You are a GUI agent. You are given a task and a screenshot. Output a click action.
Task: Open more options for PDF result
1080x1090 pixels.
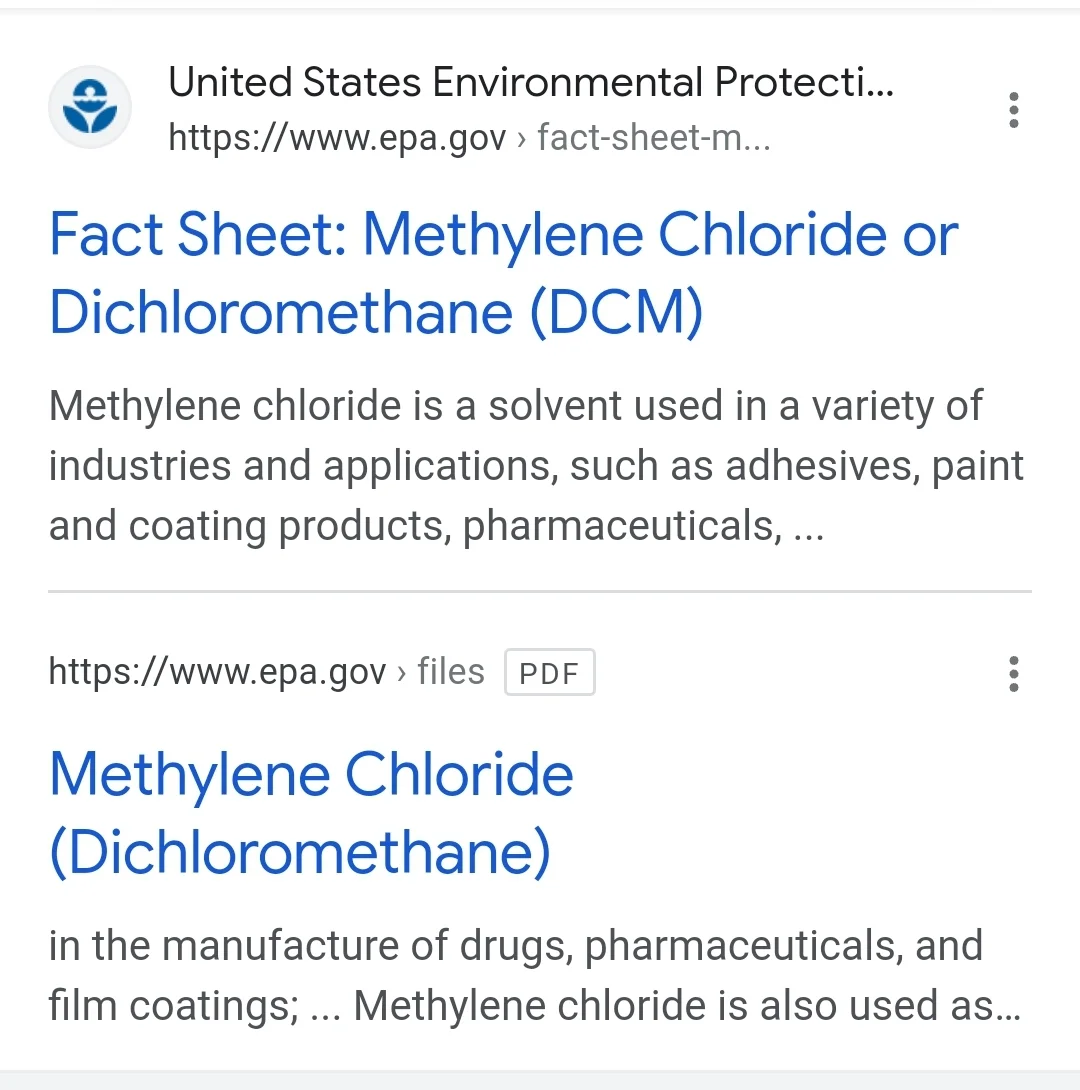[1013, 674]
